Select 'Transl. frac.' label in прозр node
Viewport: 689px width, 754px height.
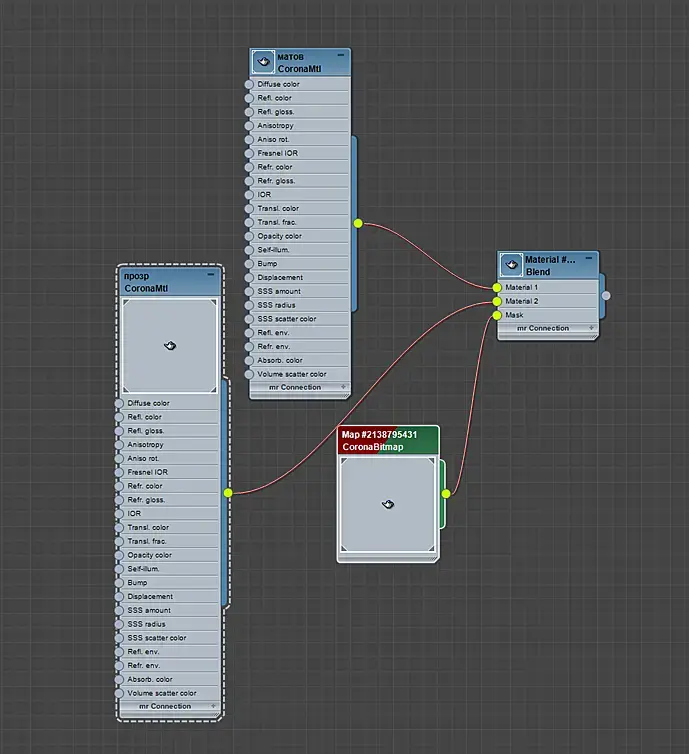point(147,541)
